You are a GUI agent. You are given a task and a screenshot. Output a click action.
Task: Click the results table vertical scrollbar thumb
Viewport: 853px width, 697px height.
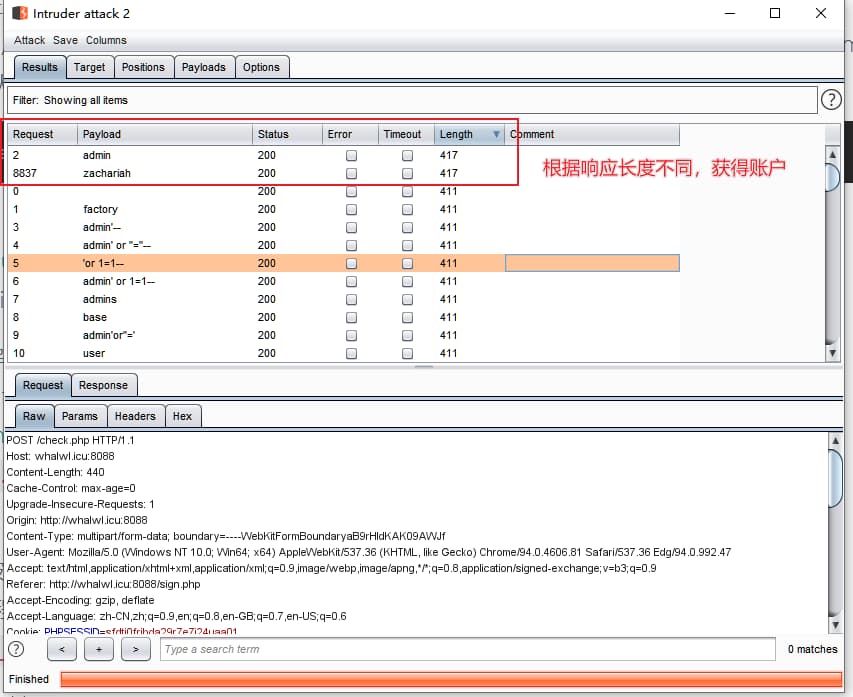pos(832,177)
